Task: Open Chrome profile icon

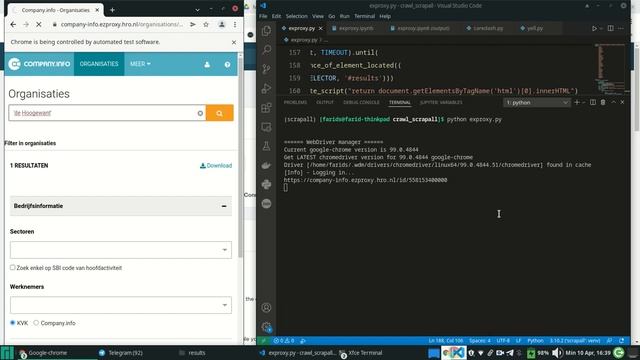Action: [x=222, y=24]
